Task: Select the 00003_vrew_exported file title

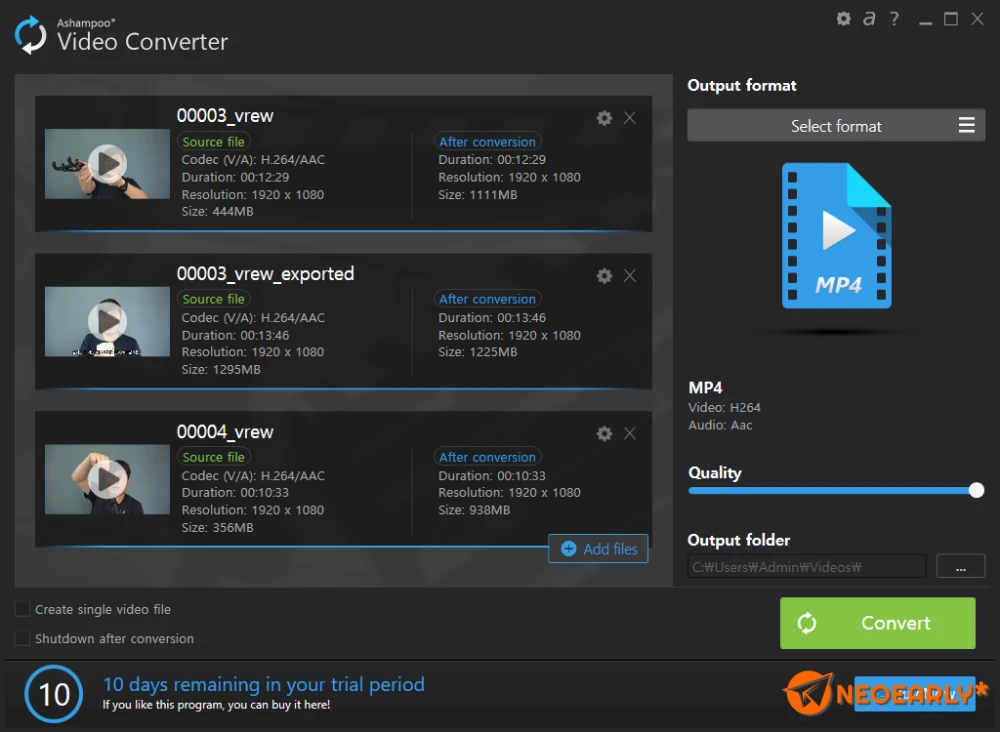Action: tap(265, 274)
